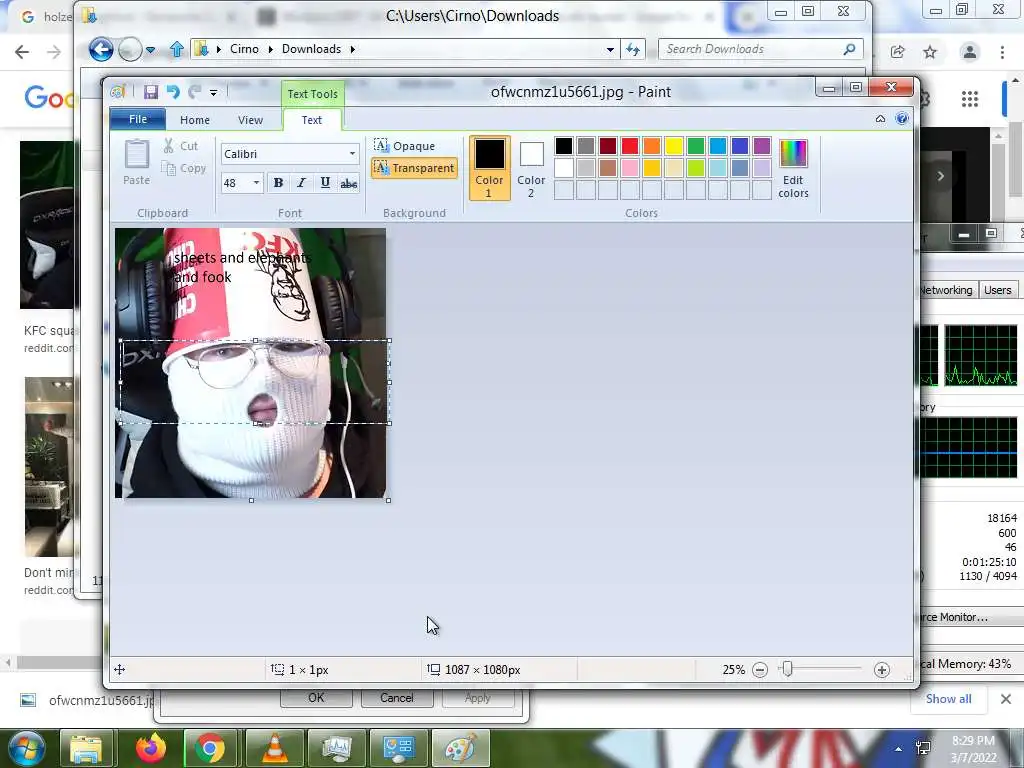Click Chrome share page icon
Viewport: 1024px width, 768px height.
[x=897, y=52]
